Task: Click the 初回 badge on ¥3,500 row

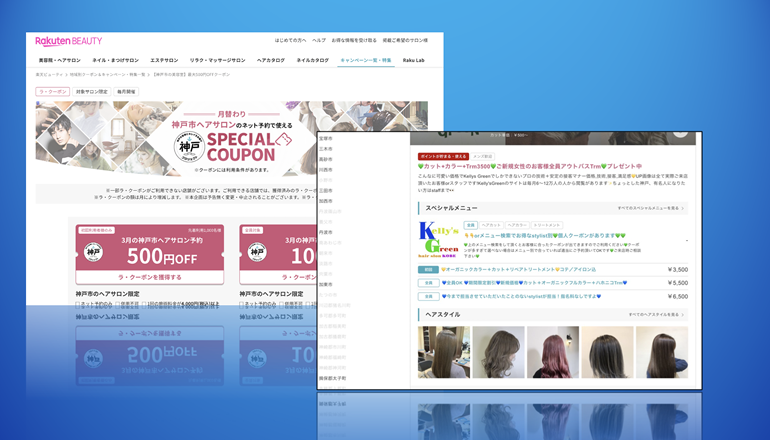Action: point(428,270)
